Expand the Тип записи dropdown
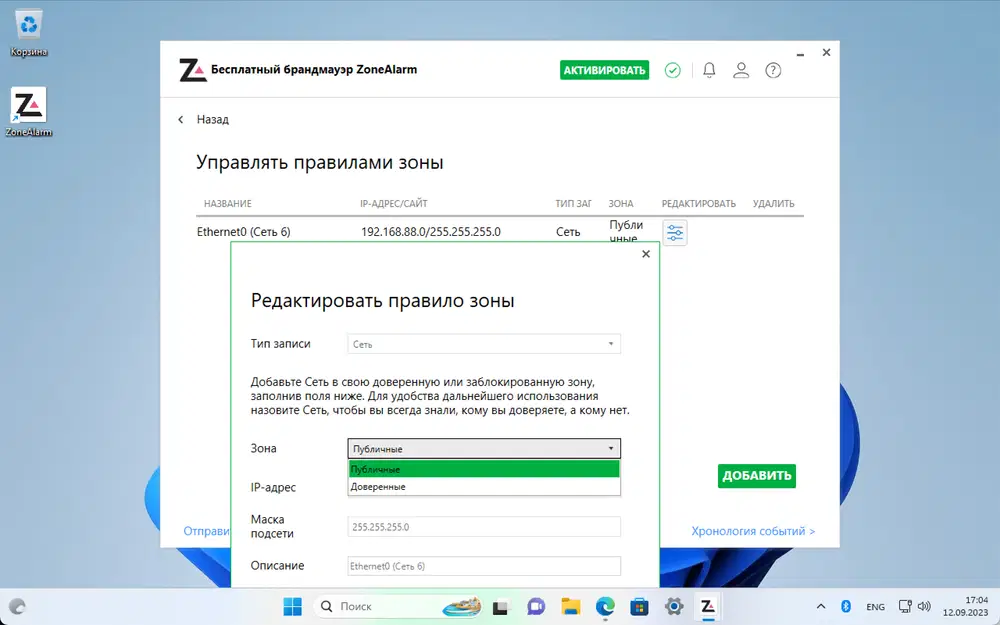The width and height of the screenshot is (1000, 625). click(484, 344)
